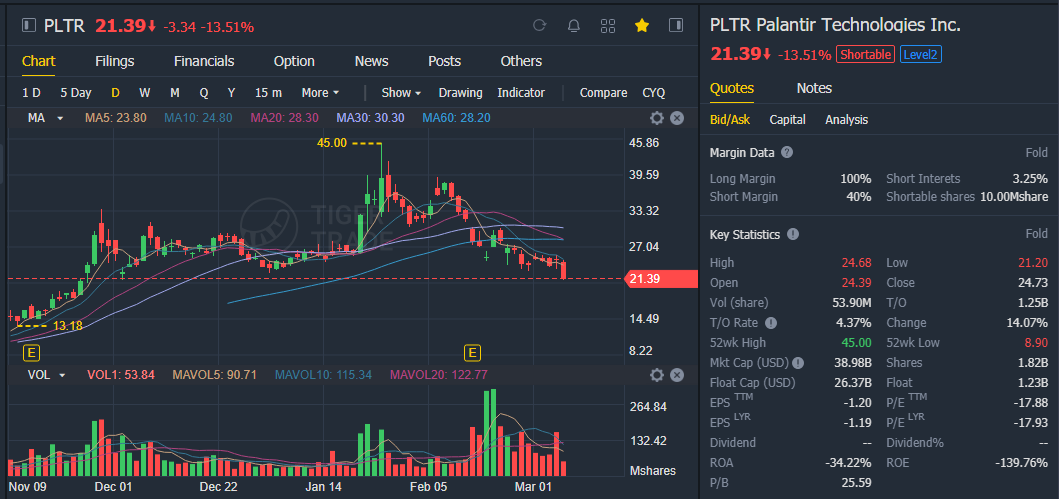
Task: Open the Option tab
Action: (x=294, y=61)
